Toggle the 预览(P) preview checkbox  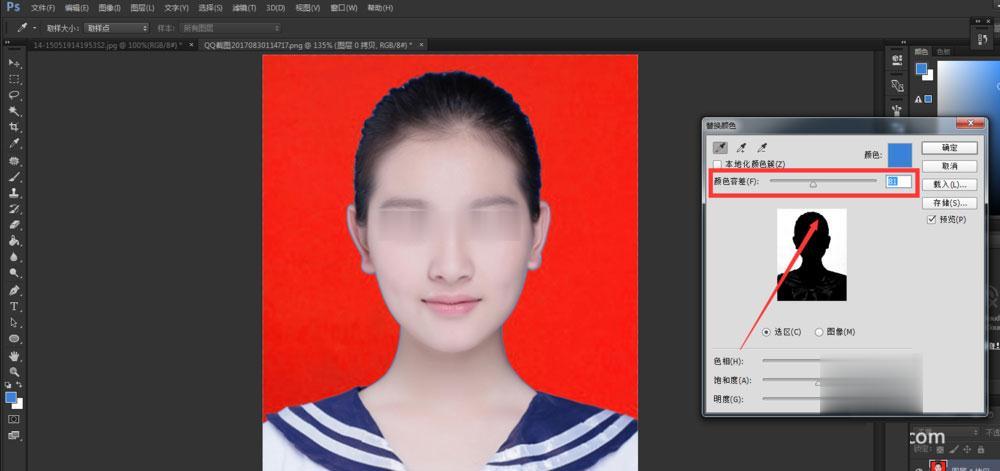click(932, 219)
